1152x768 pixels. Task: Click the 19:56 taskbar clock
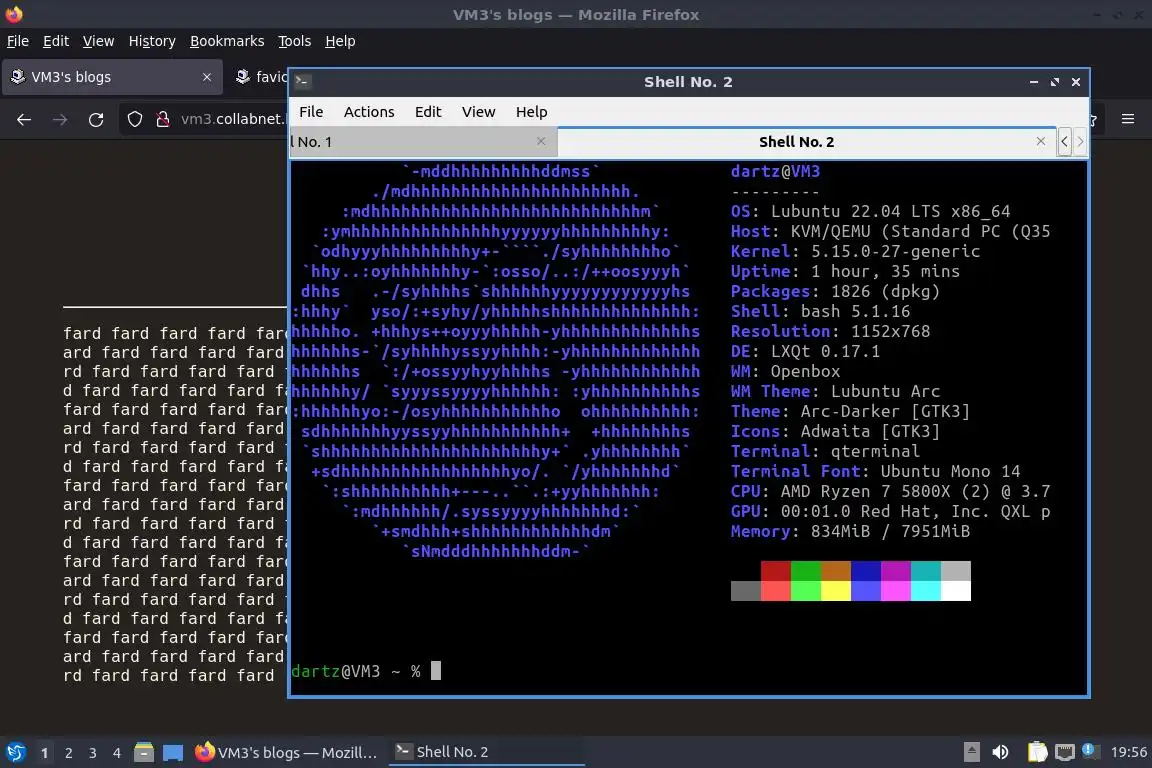(x=1128, y=752)
